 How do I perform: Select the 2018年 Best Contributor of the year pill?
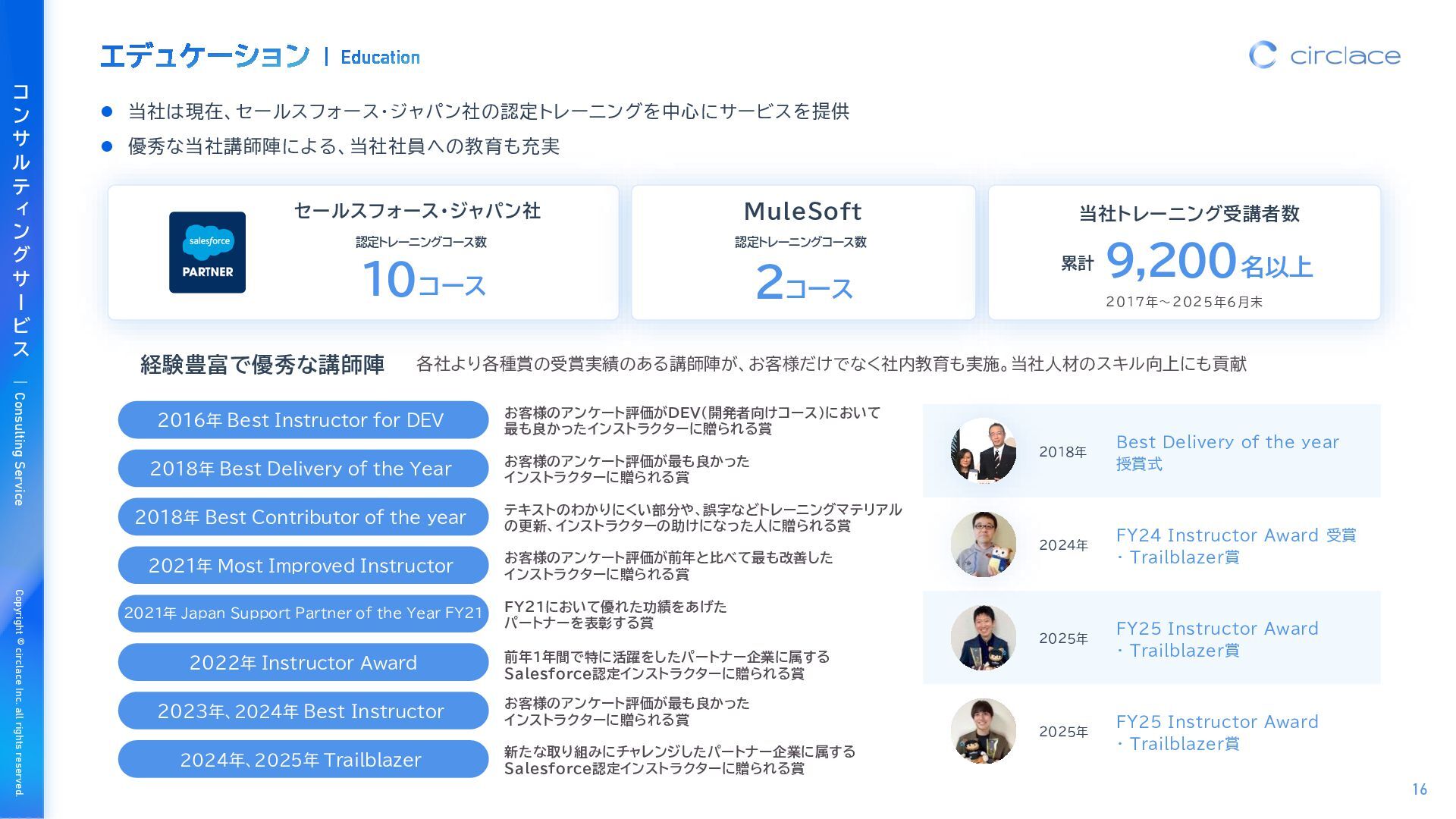pos(303,516)
